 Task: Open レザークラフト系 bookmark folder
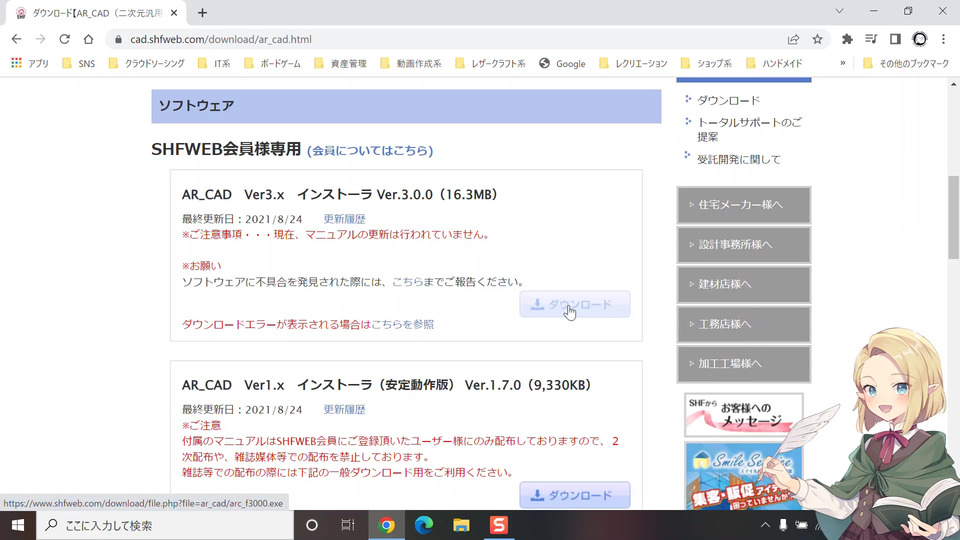pyautogui.click(x=490, y=63)
